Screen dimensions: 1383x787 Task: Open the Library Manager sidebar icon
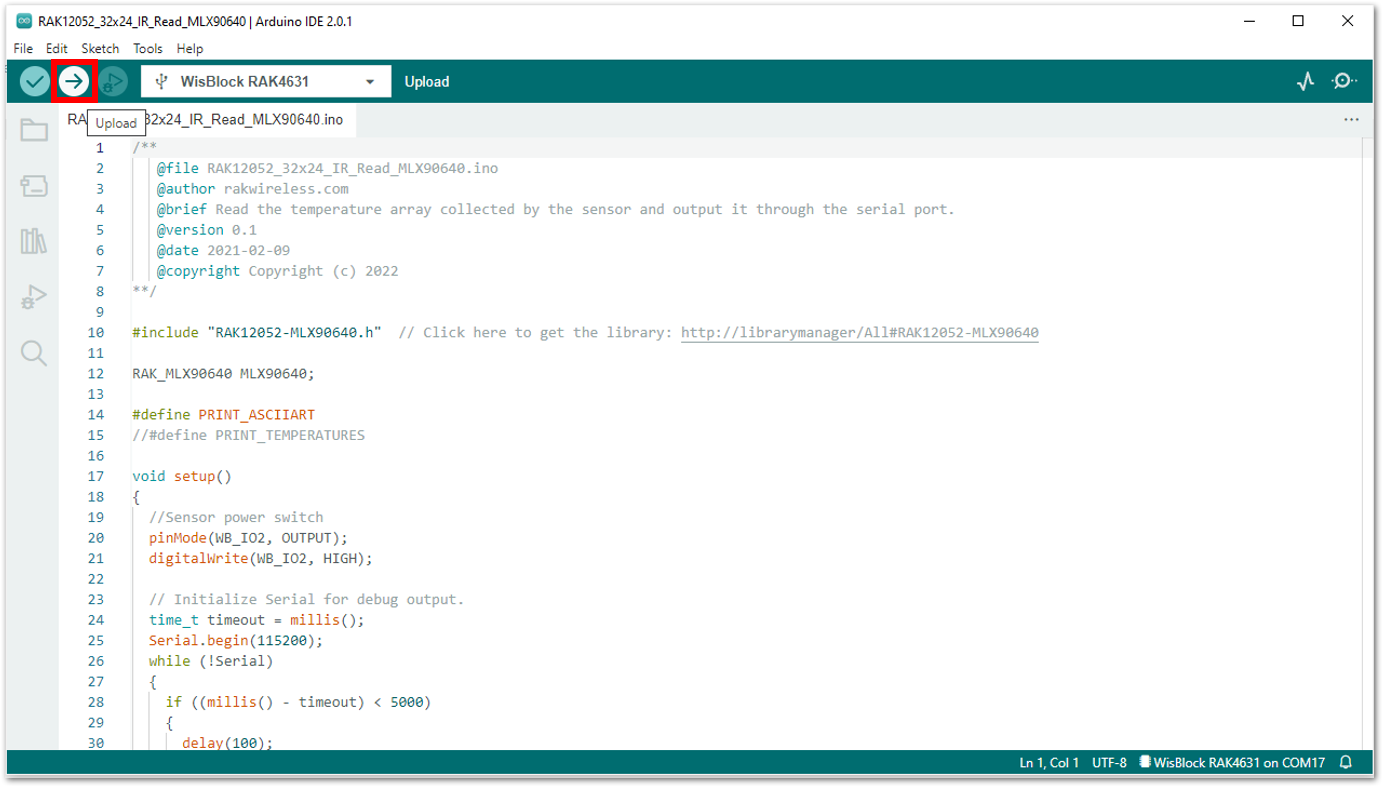34,241
